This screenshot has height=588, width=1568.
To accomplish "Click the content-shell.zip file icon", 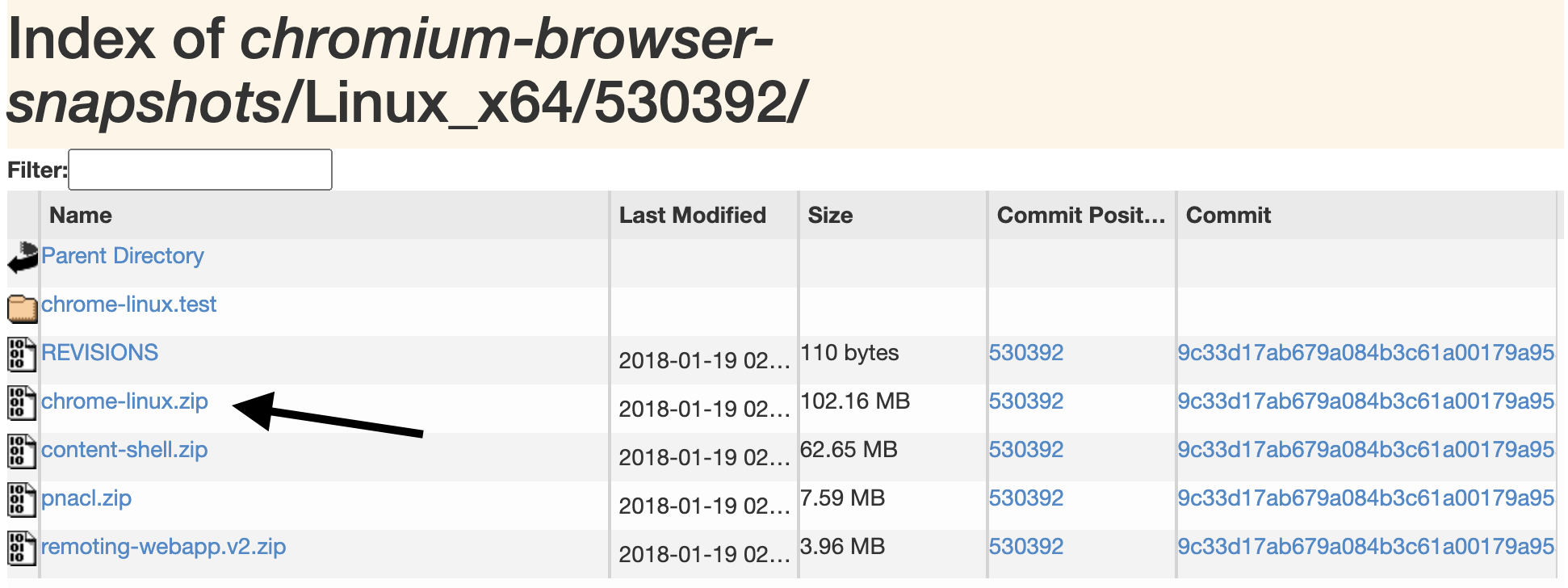I will [23, 451].
